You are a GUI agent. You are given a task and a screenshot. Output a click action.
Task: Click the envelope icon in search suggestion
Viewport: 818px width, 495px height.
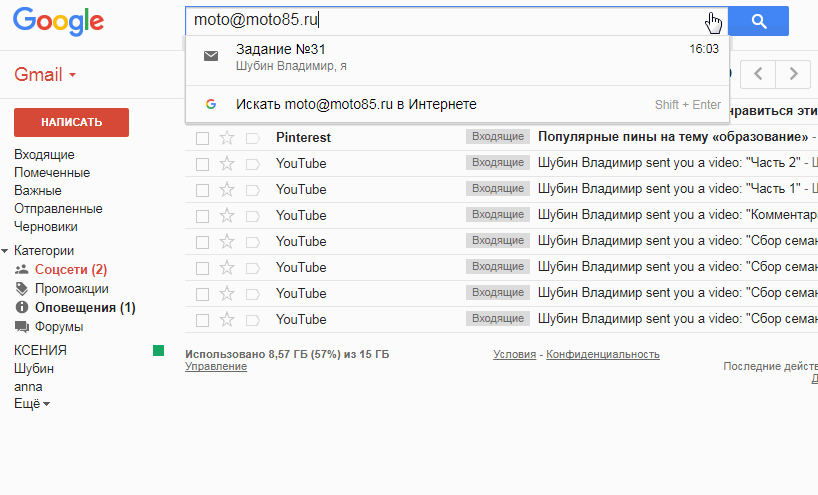pos(211,56)
